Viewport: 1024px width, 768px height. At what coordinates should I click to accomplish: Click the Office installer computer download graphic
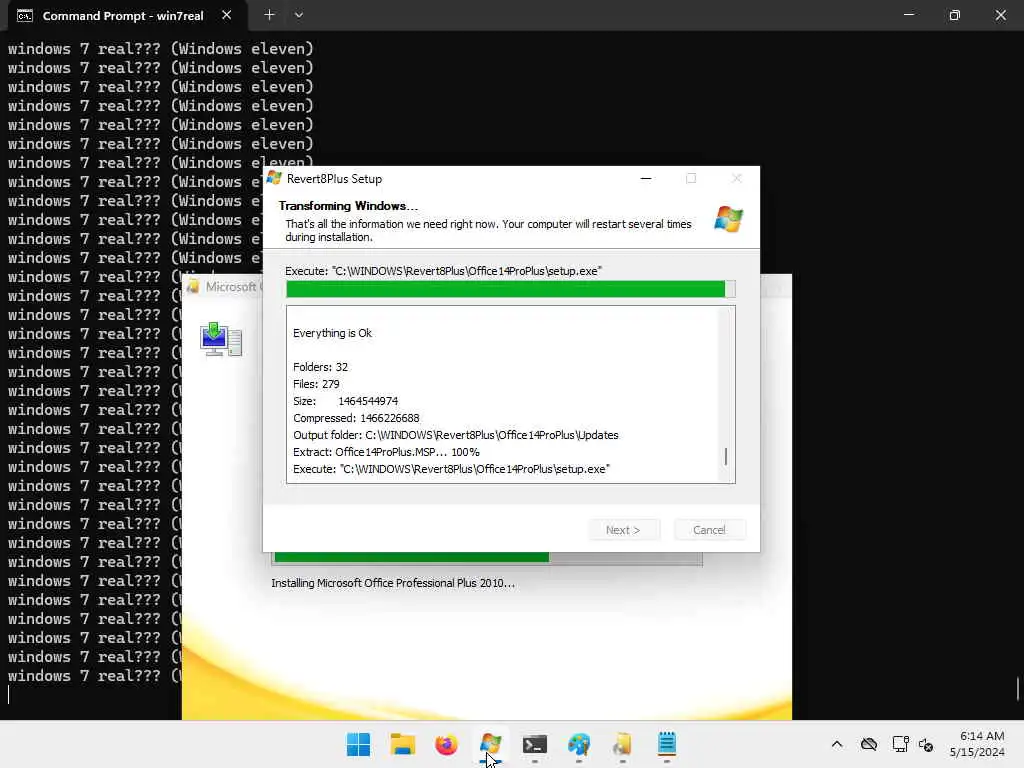click(221, 340)
